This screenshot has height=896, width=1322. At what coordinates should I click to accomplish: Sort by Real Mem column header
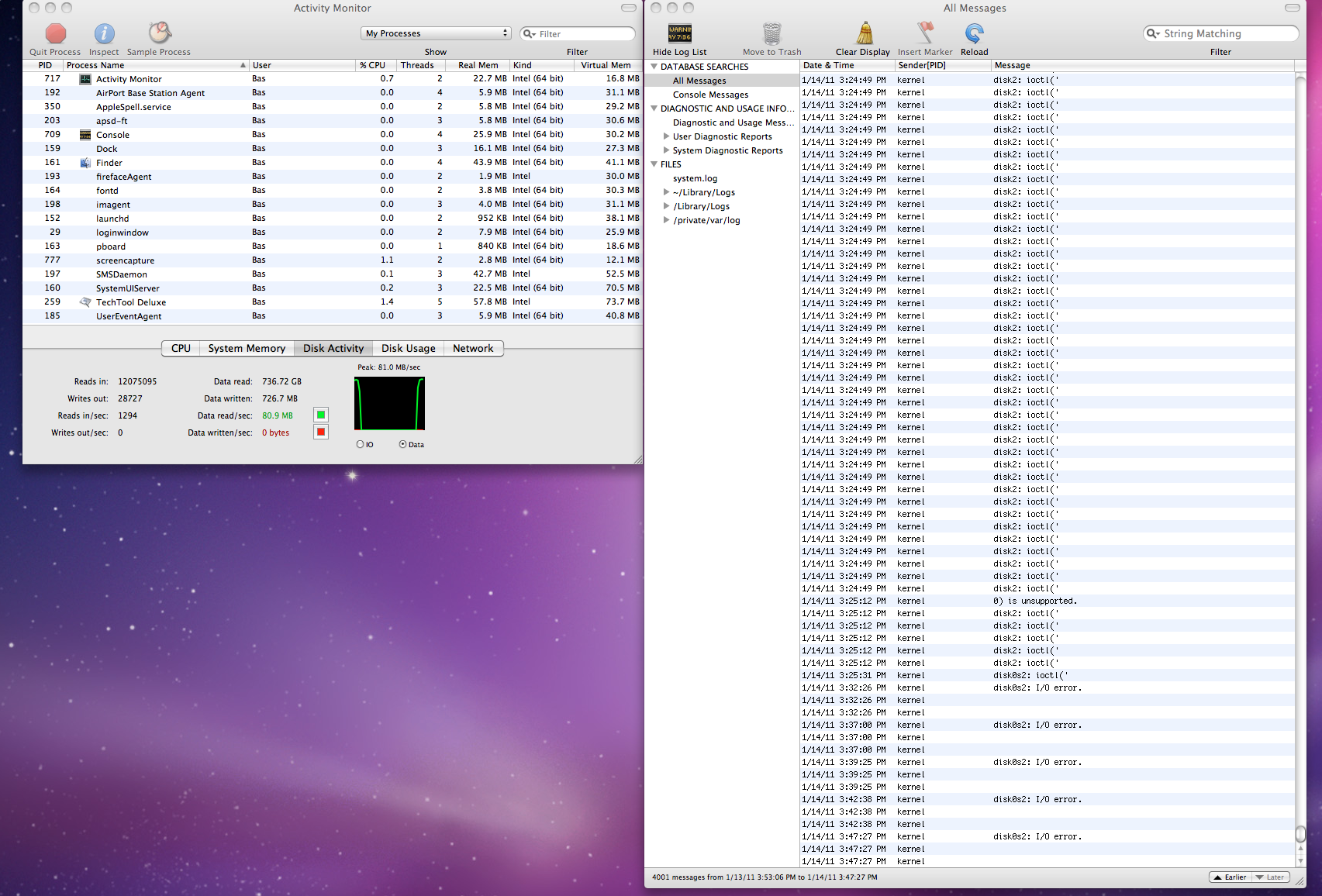tap(478, 65)
